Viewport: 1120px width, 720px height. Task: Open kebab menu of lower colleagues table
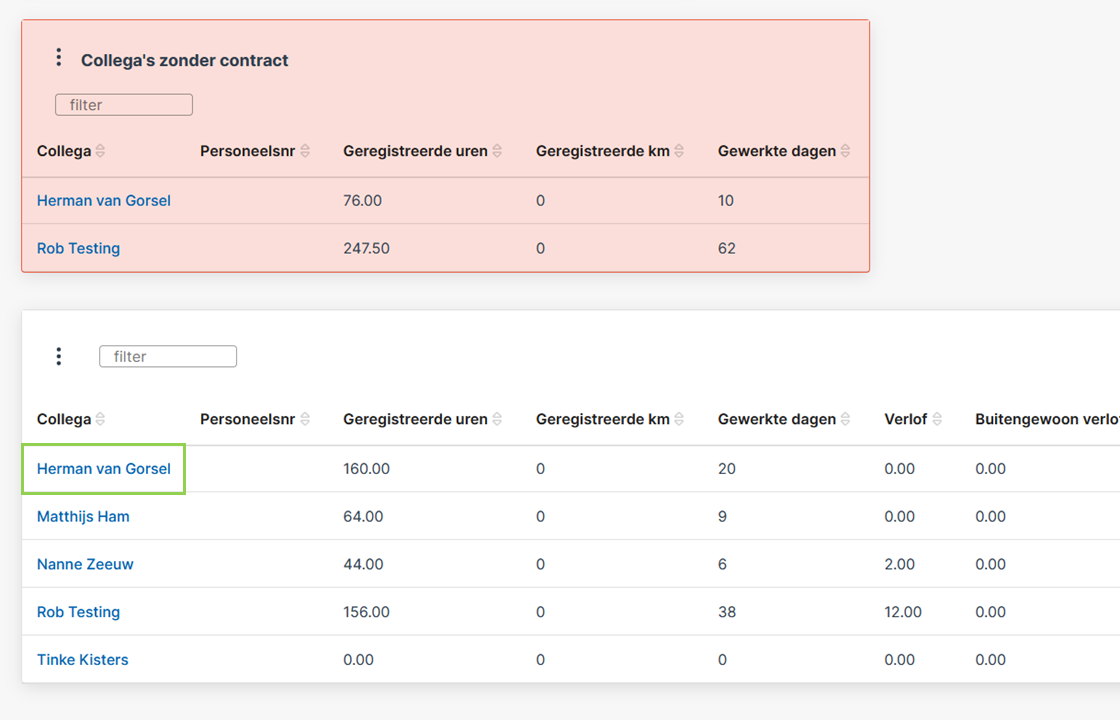point(59,356)
